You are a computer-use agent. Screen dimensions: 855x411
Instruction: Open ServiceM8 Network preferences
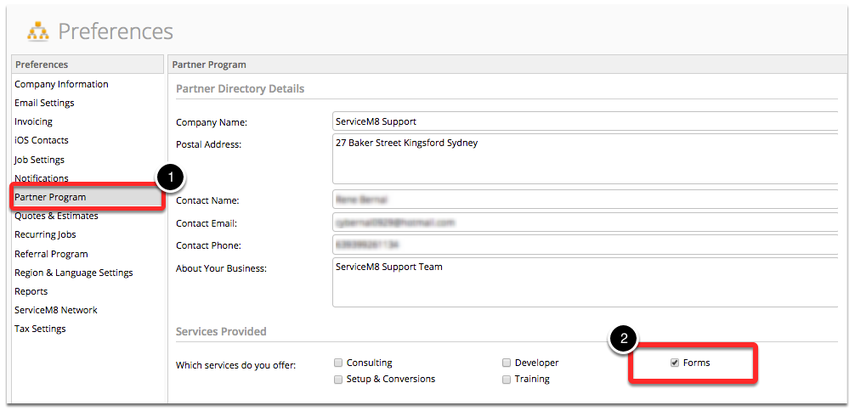pos(56,310)
